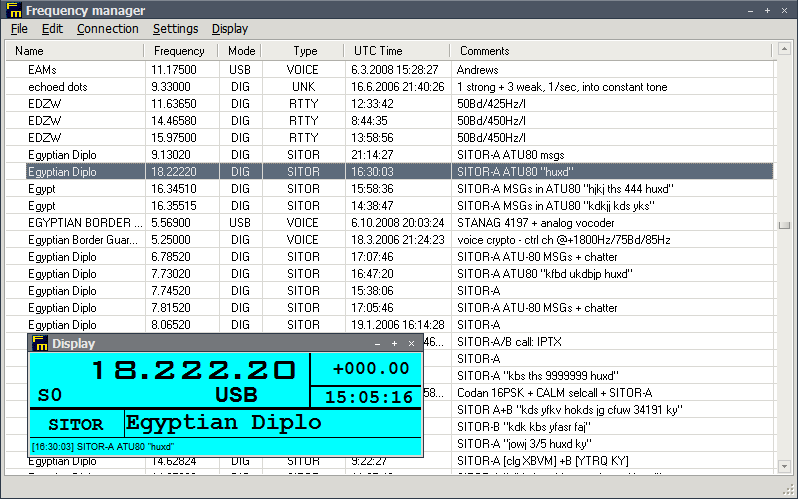Sort list by Frequency column header
The image size is (798, 499).
coord(180,50)
